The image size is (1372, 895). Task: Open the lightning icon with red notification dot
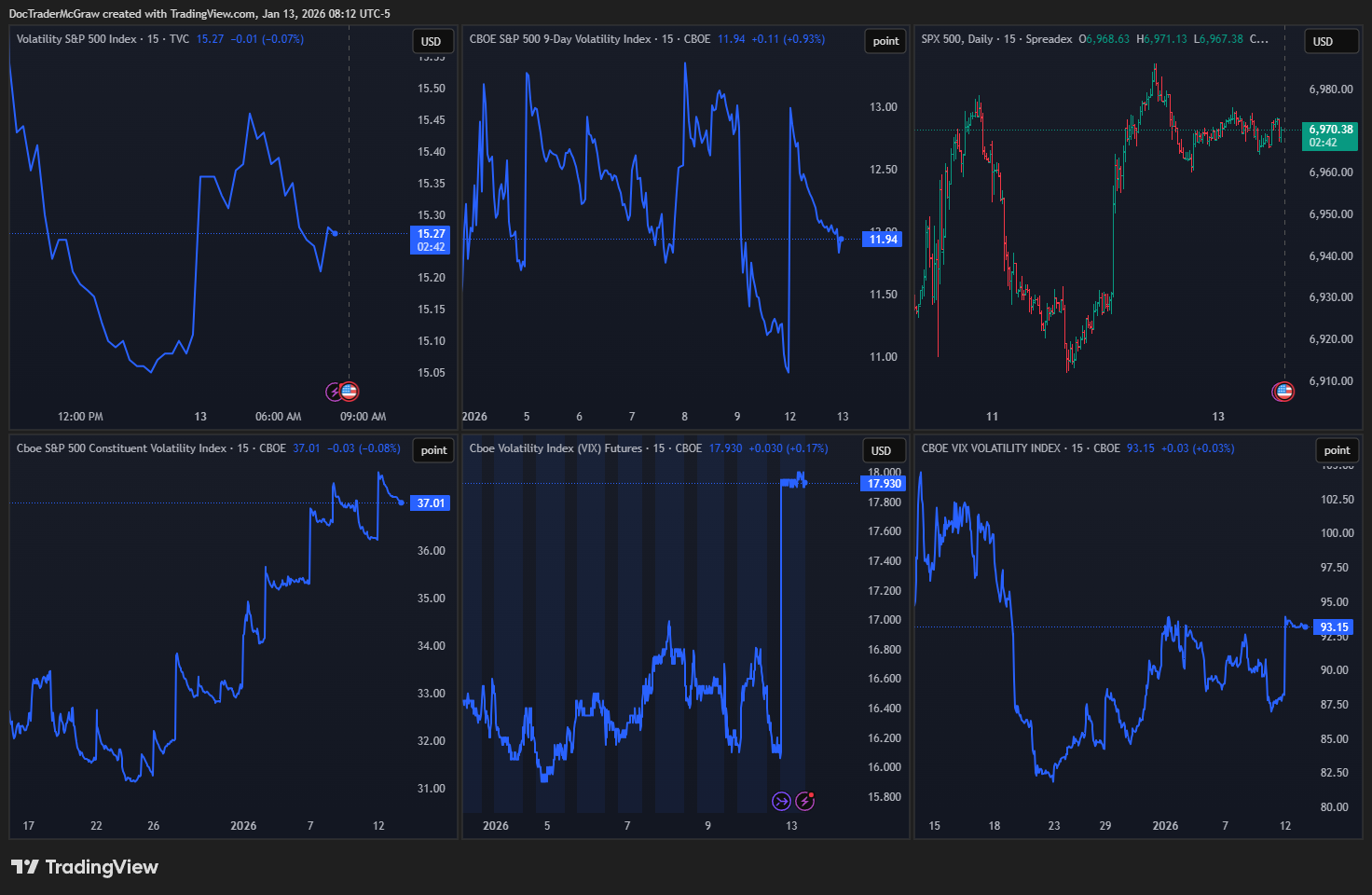[x=803, y=800]
